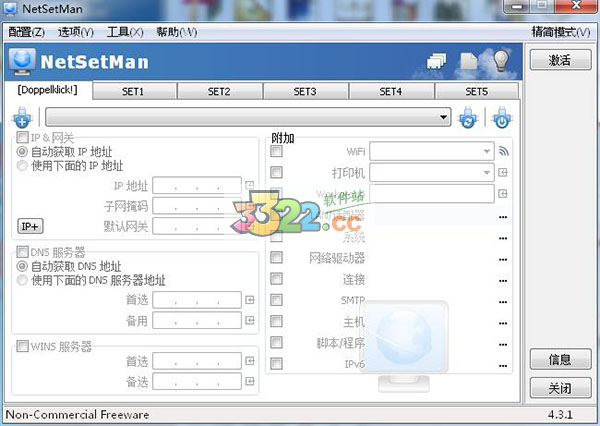Click the note page icon in the header

click(x=468, y=62)
